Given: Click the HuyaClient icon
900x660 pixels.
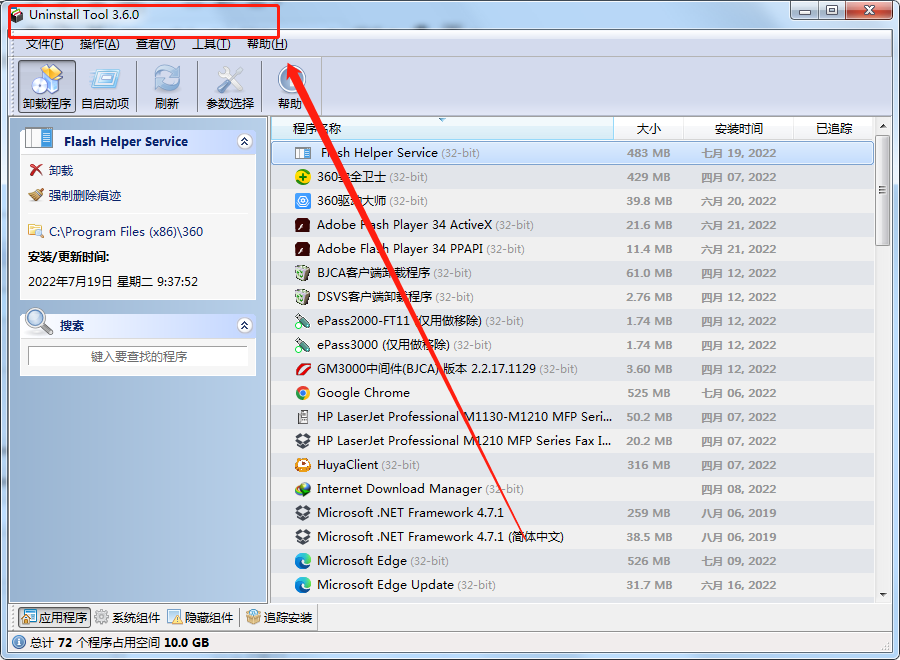Looking at the screenshot, I should [x=302, y=465].
